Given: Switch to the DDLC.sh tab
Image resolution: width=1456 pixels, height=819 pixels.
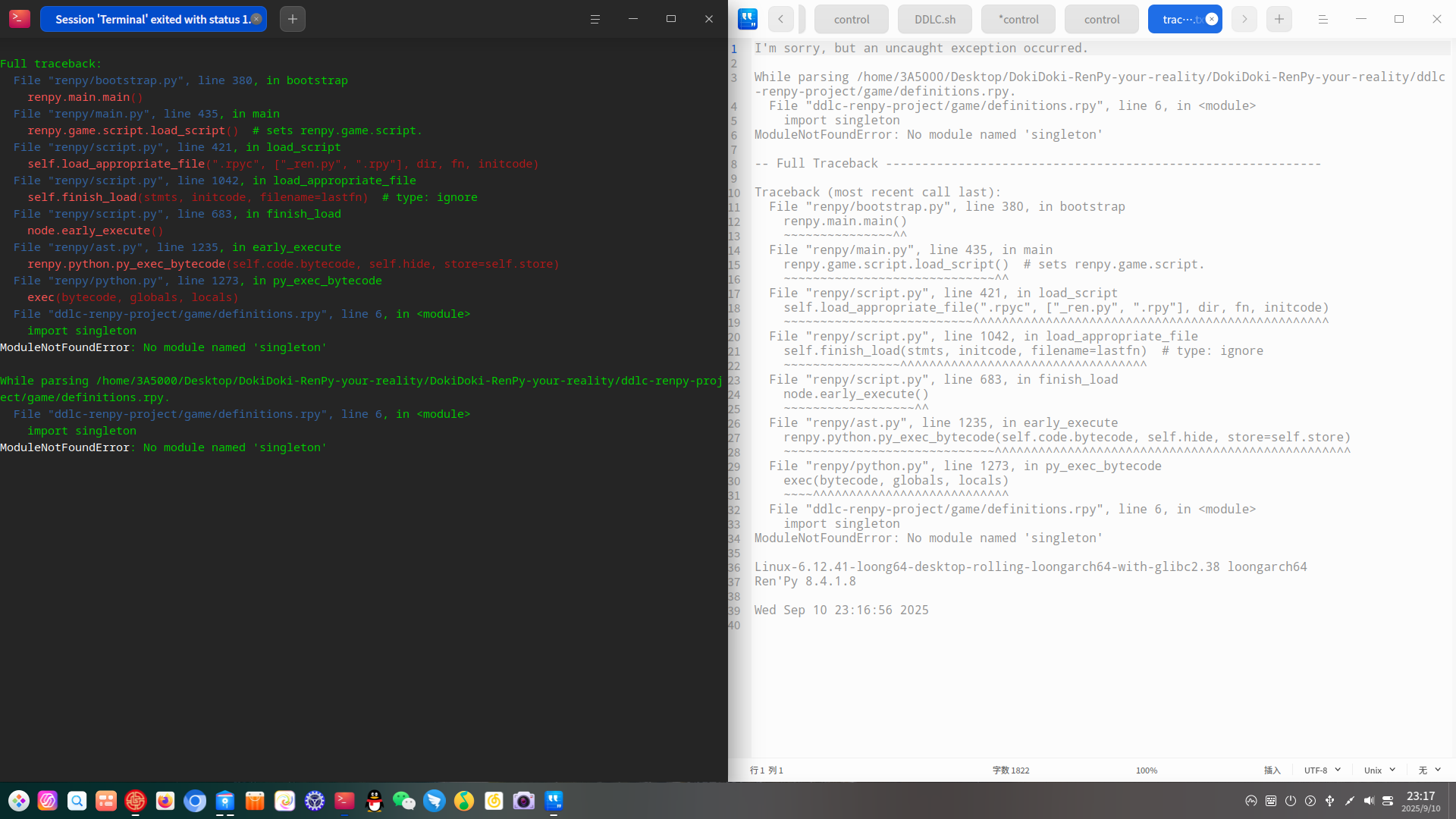Looking at the screenshot, I should point(934,20).
